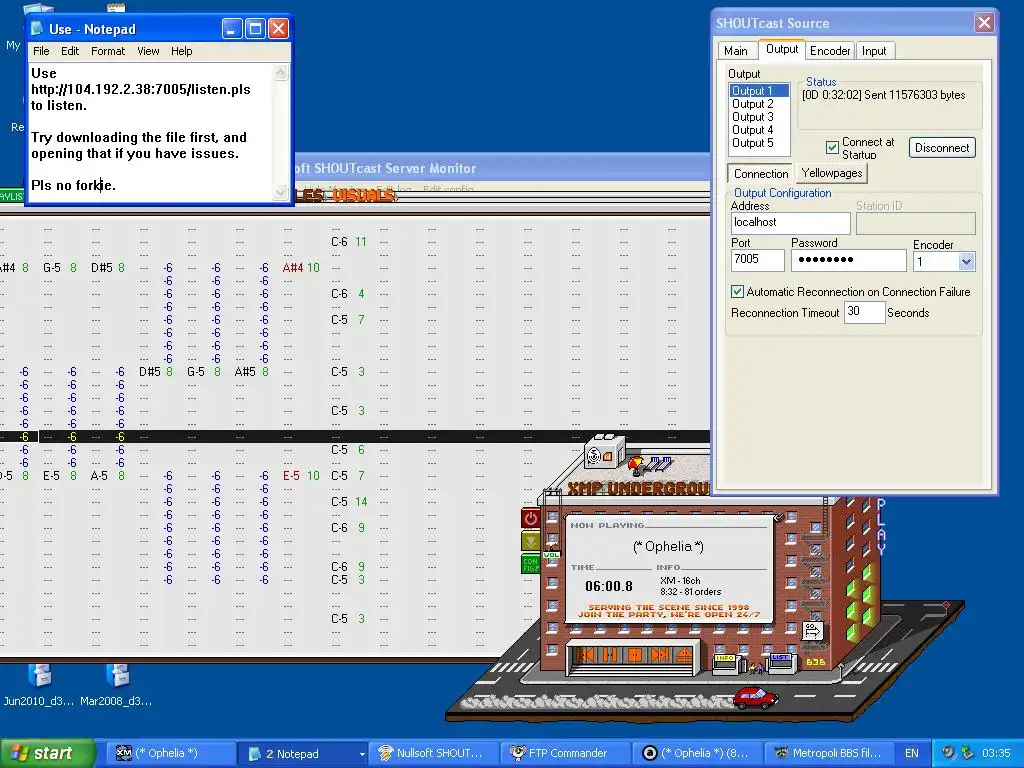
Task: Click the Reconnection Timeout field
Action: (x=864, y=312)
